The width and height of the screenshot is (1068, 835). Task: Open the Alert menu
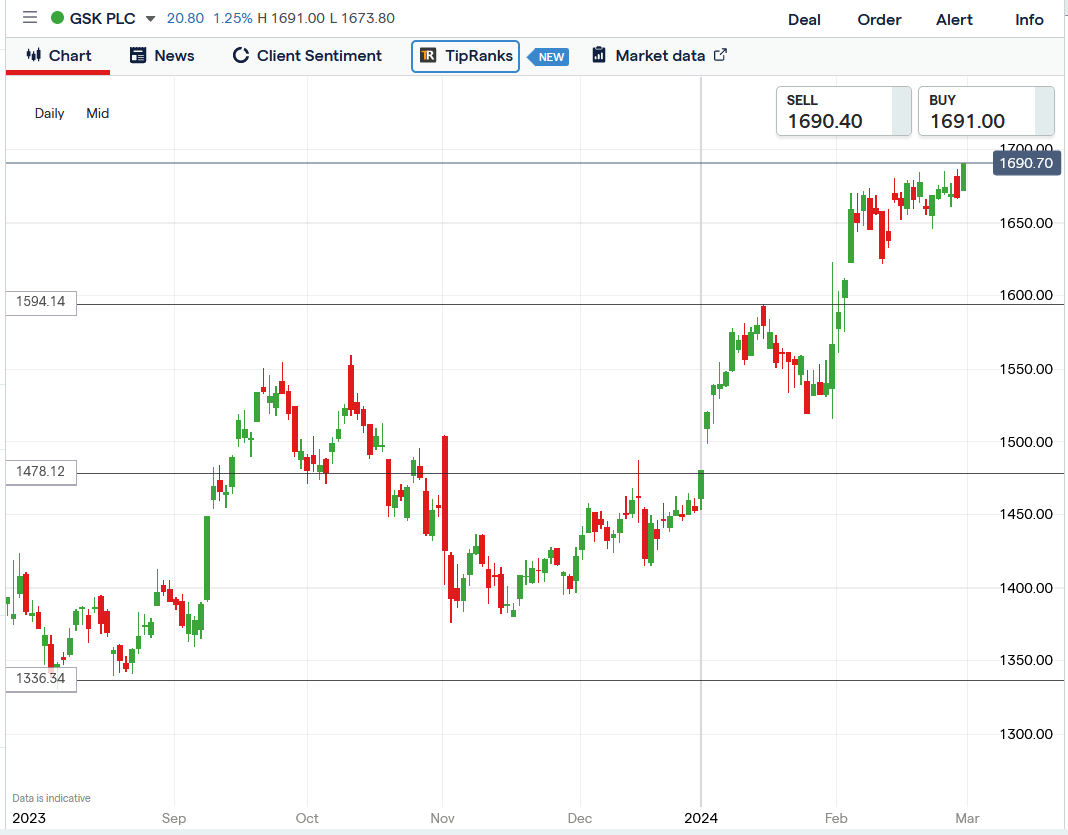pos(954,20)
